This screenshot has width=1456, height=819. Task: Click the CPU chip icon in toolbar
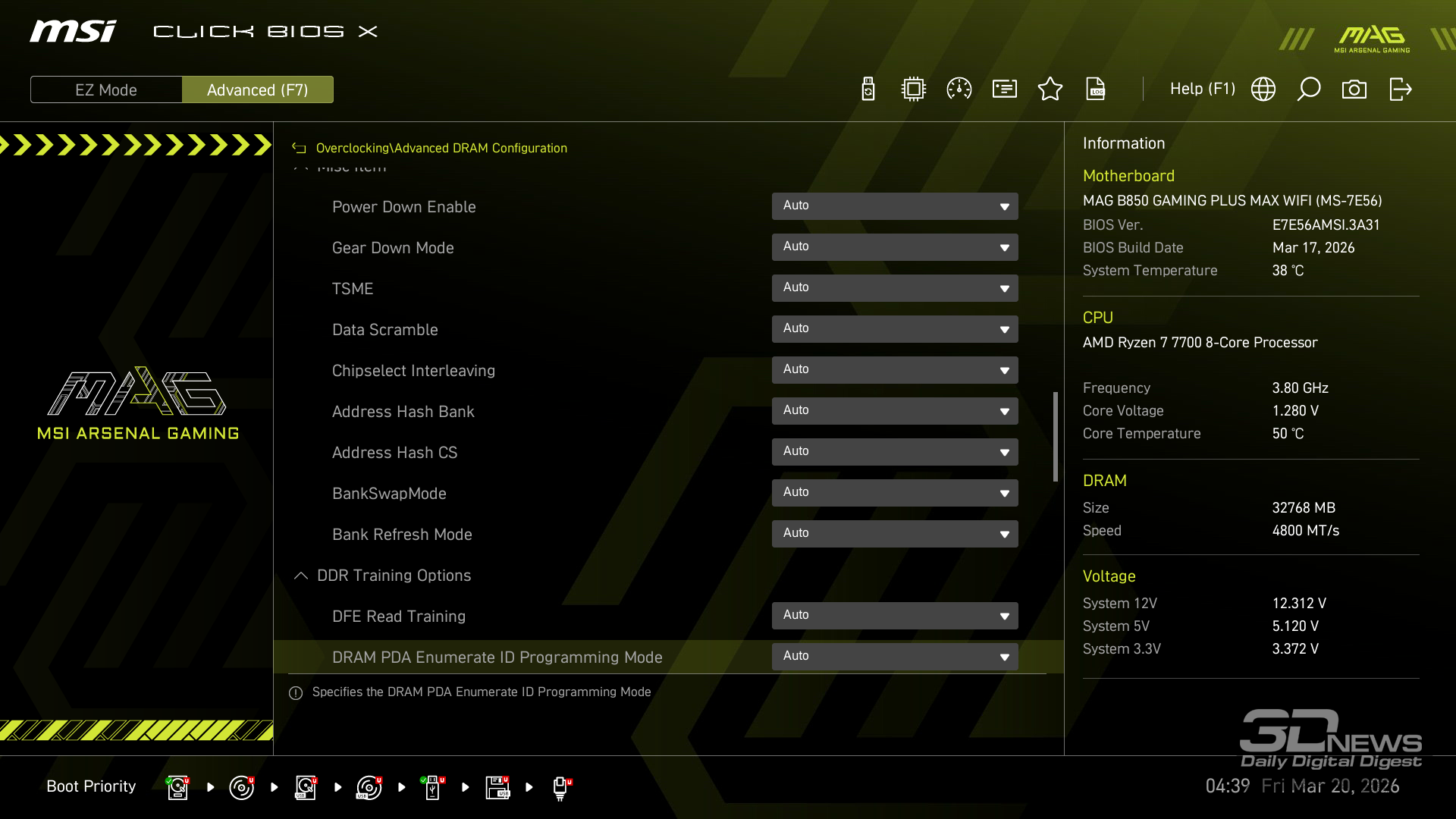(x=914, y=89)
